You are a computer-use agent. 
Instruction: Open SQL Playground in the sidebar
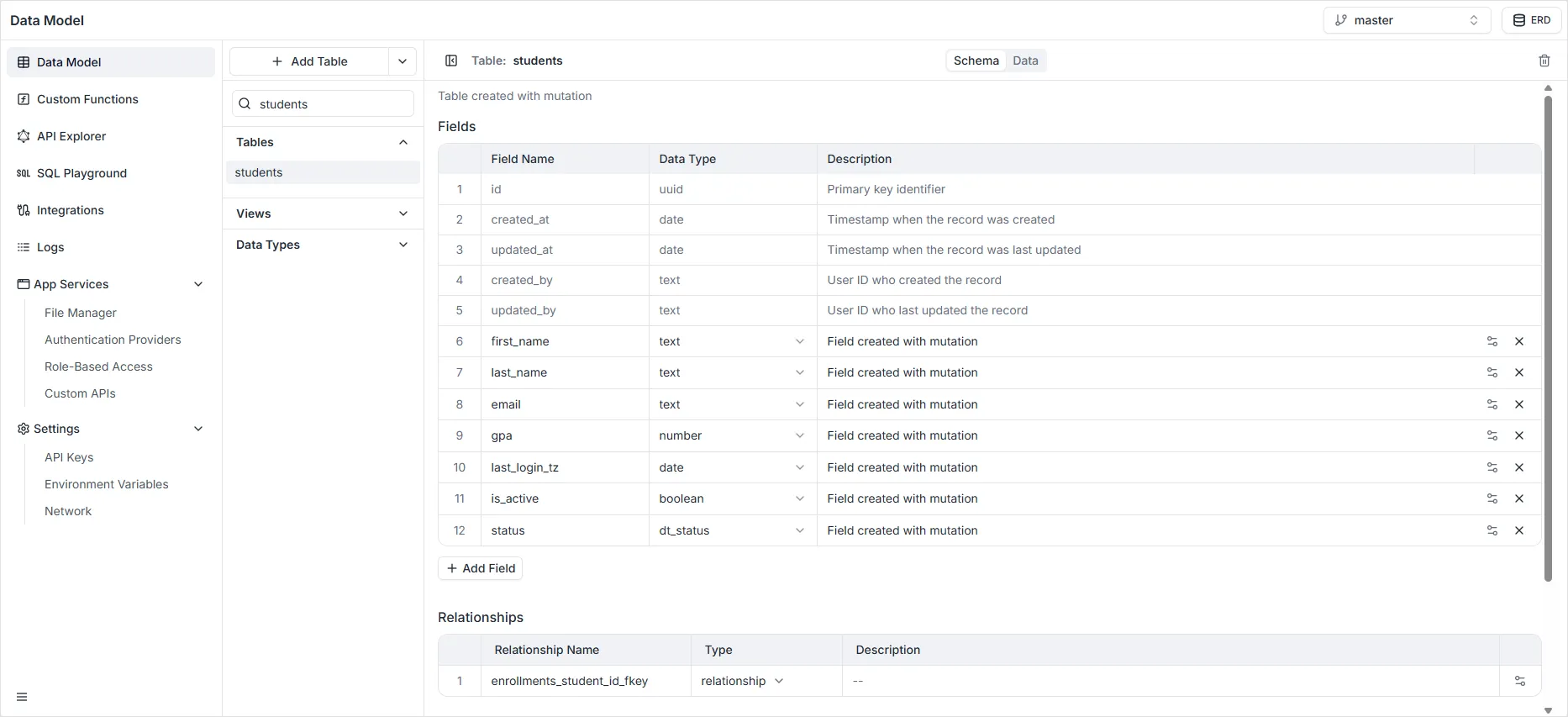[x=82, y=173]
